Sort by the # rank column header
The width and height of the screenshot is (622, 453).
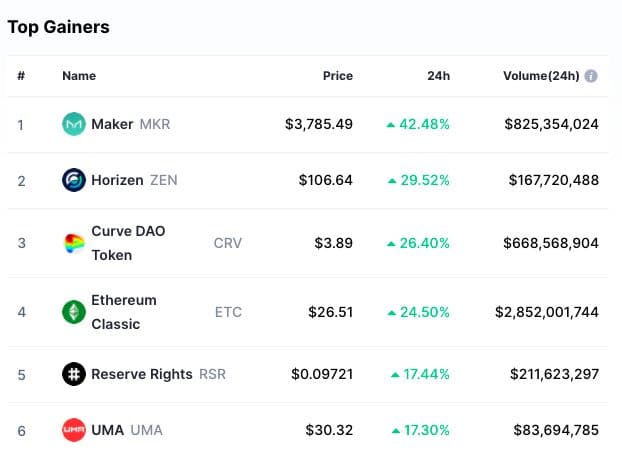(x=21, y=76)
